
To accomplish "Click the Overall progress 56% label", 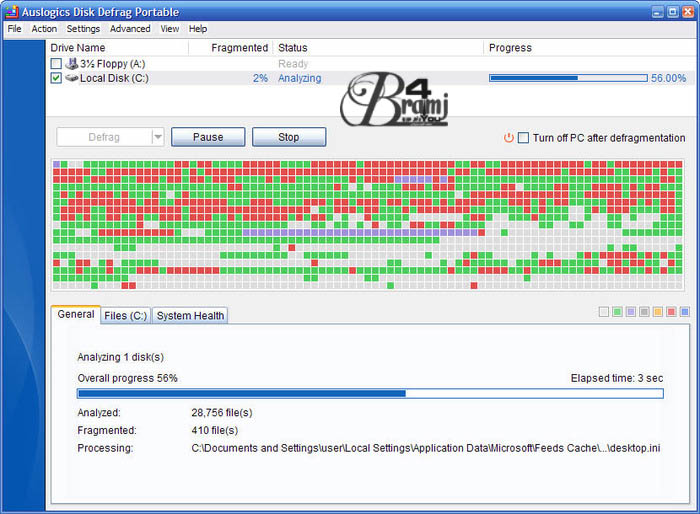I will point(128,378).
